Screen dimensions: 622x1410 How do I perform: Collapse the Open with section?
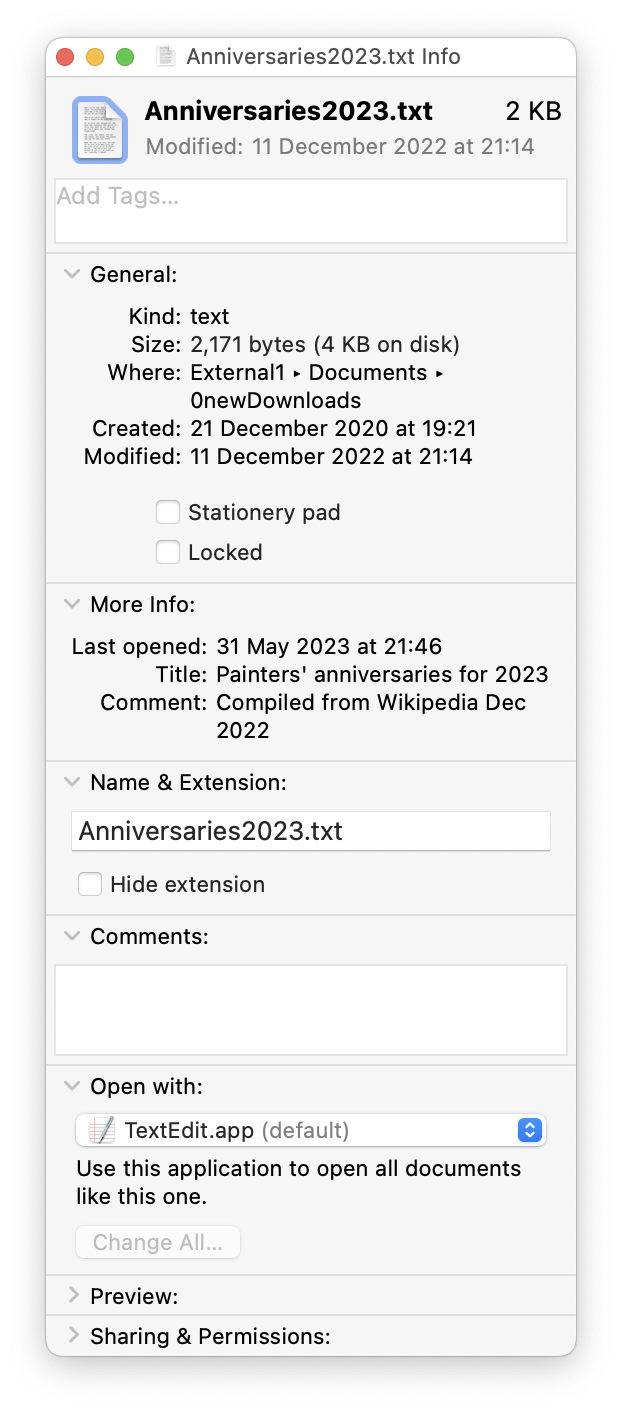click(x=72, y=1086)
